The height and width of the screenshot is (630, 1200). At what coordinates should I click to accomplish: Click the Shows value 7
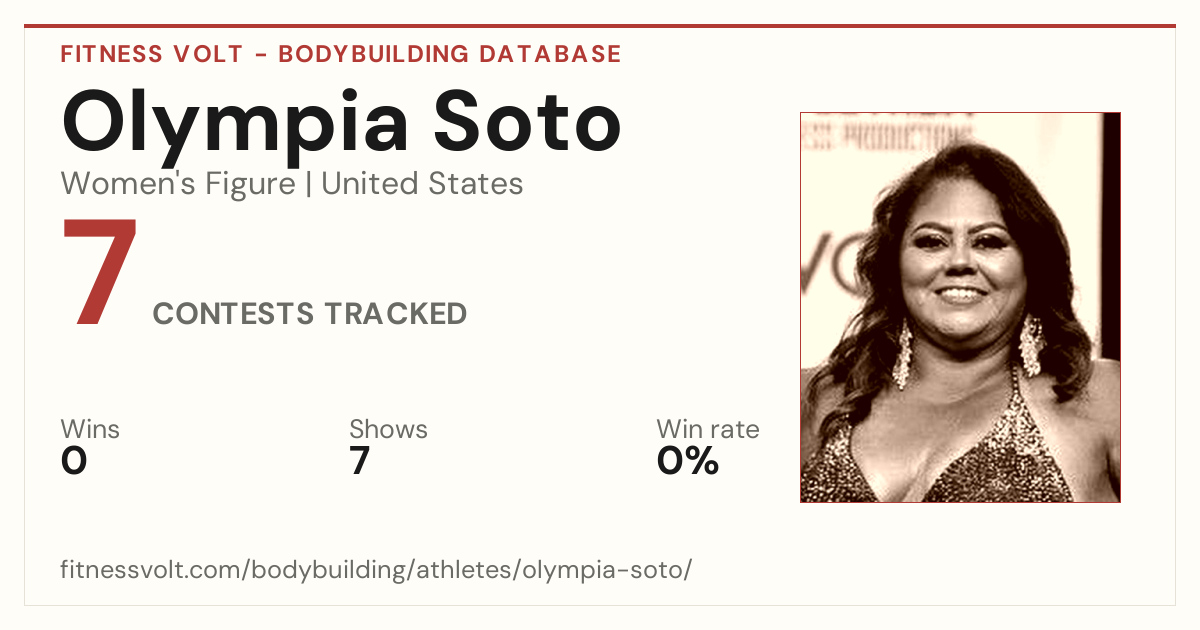click(360, 461)
